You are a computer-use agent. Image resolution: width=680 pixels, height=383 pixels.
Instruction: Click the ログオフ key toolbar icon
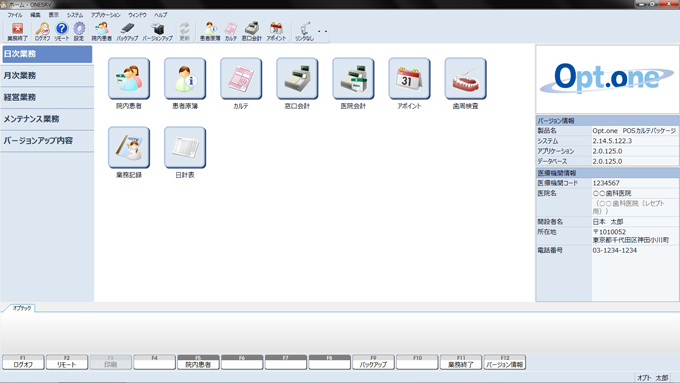[x=42, y=32]
